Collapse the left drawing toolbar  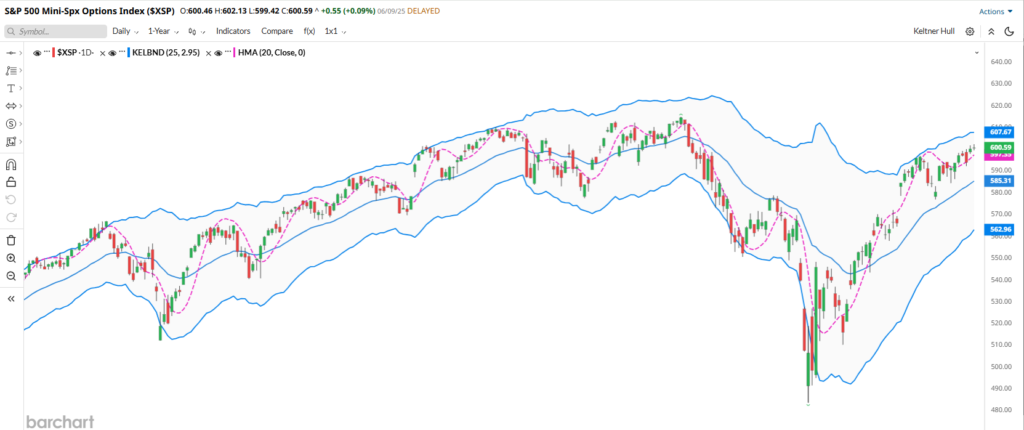coord(11,298)
